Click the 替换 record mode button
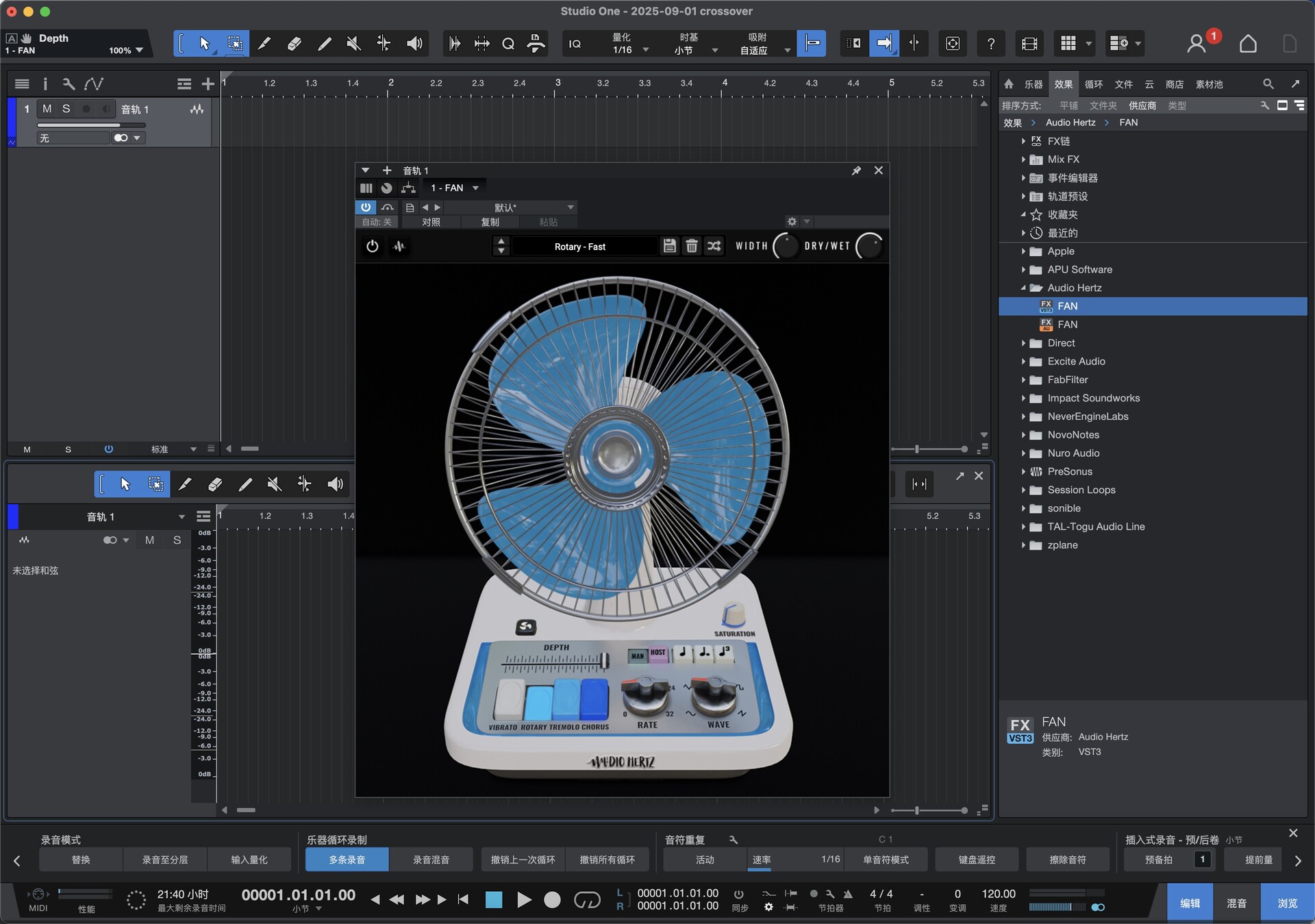This screenshot has height=924, width=1315. 81,860
